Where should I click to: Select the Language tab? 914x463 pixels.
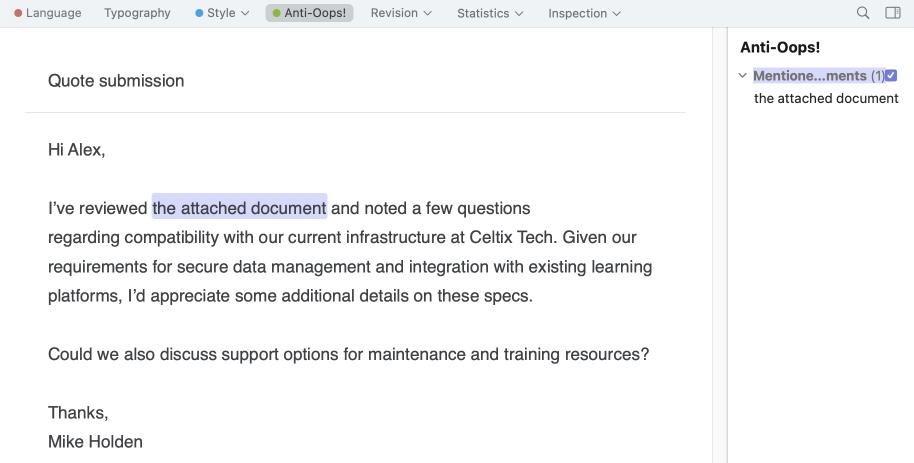coord(48,13)
